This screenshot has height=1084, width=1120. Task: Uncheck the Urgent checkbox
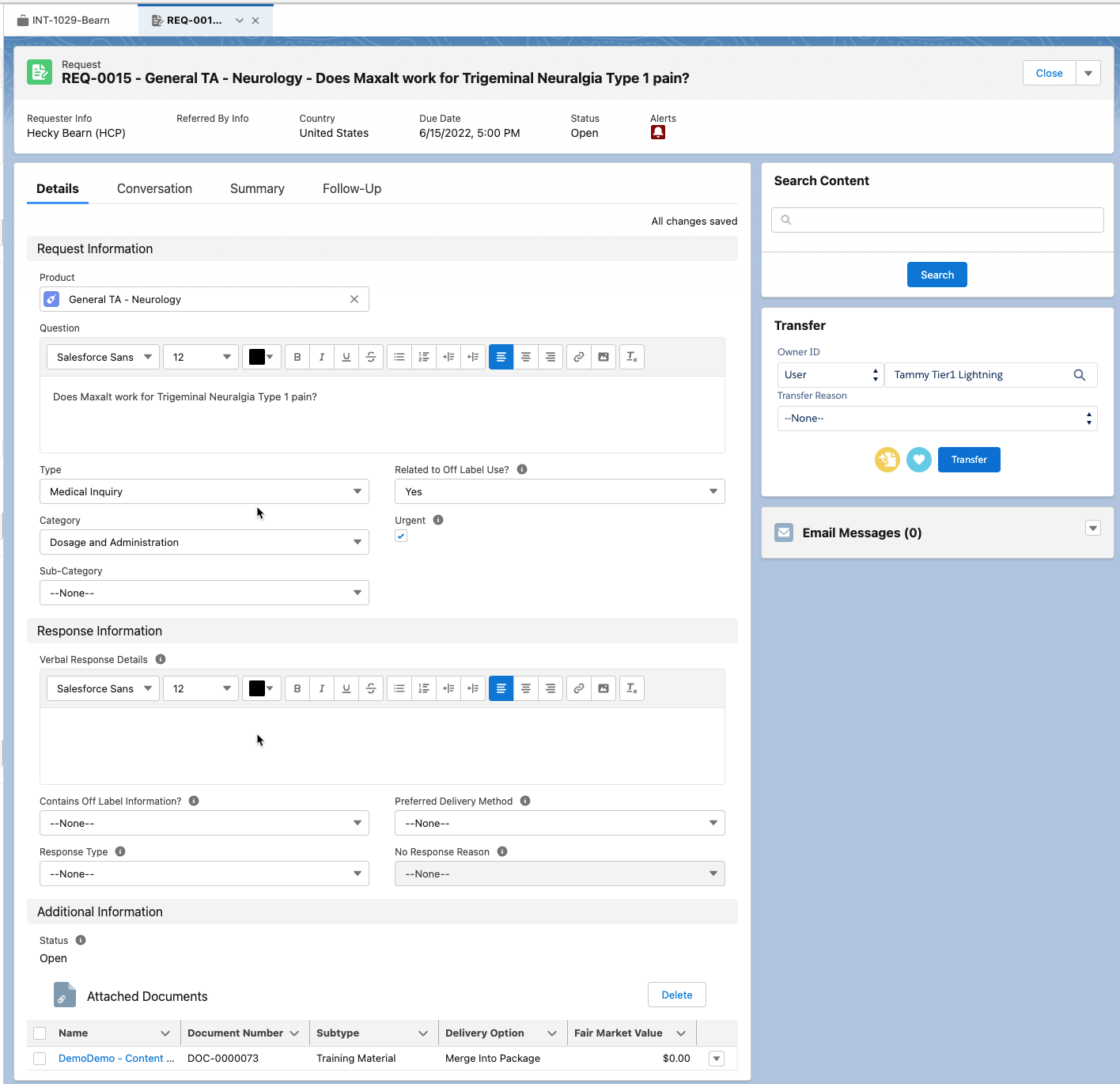(x=401, y=536)
